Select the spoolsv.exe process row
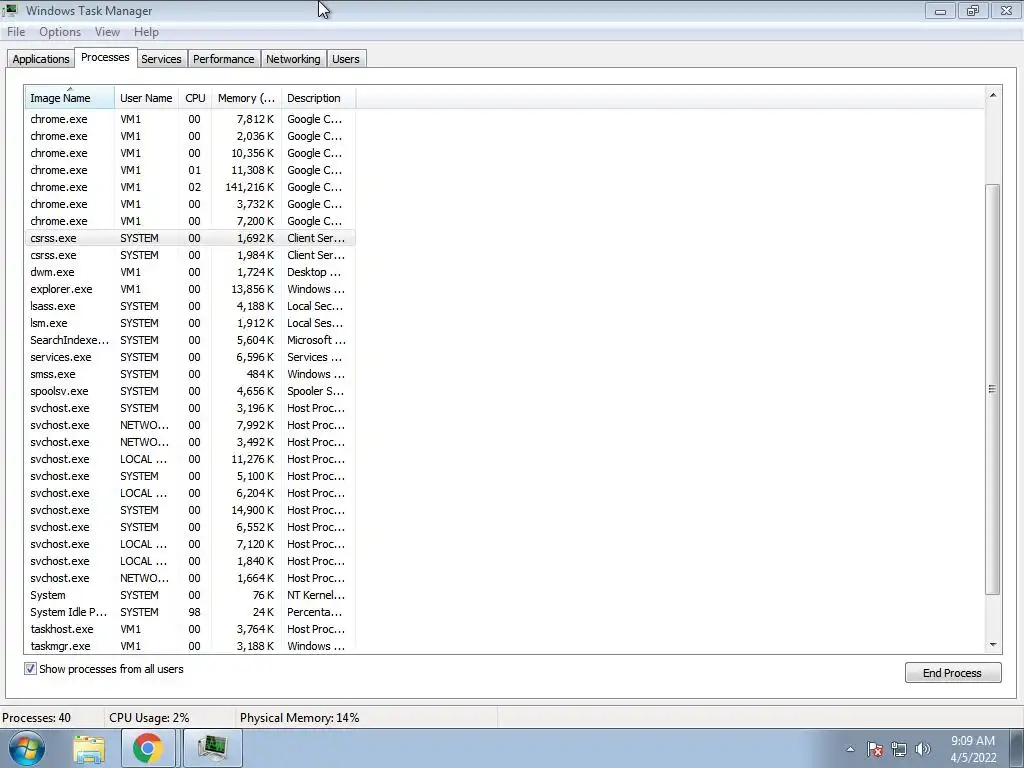The width and height of the screenshot is (1024, 768). click(x=190, y=391)
